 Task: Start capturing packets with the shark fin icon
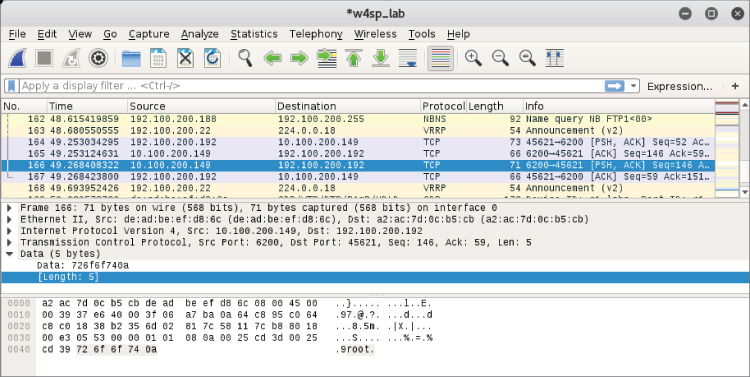(17, 58)
